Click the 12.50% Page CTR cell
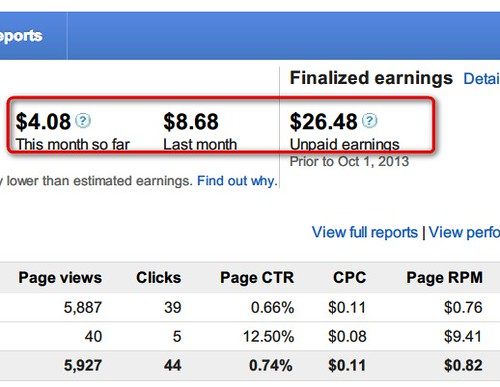The width and height of the screenshot is (500, 387). point(268,336)
